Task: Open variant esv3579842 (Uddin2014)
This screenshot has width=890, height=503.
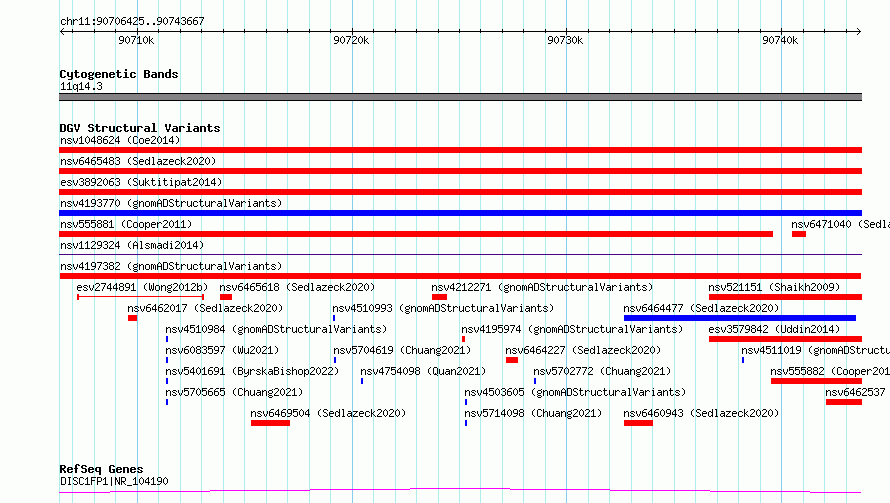Action: point(774,329)
